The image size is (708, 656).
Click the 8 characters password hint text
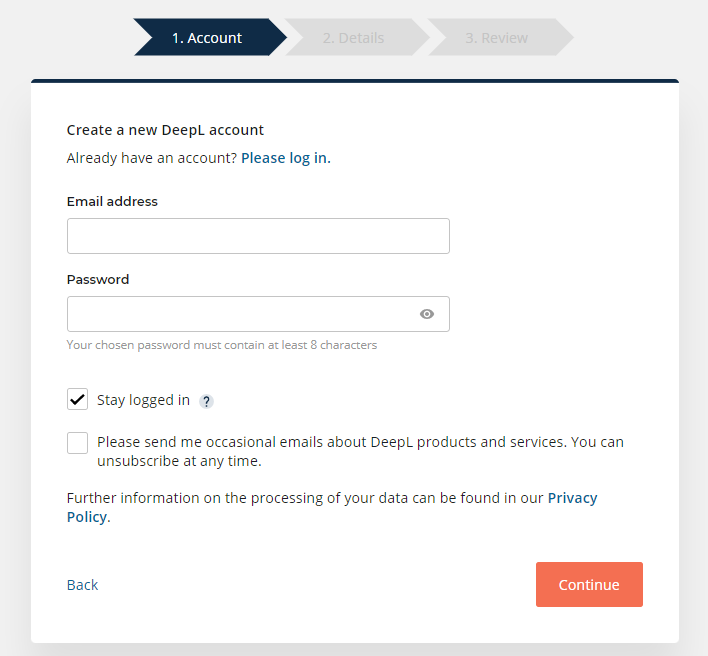pyautogui.click(x=221, y=345)
